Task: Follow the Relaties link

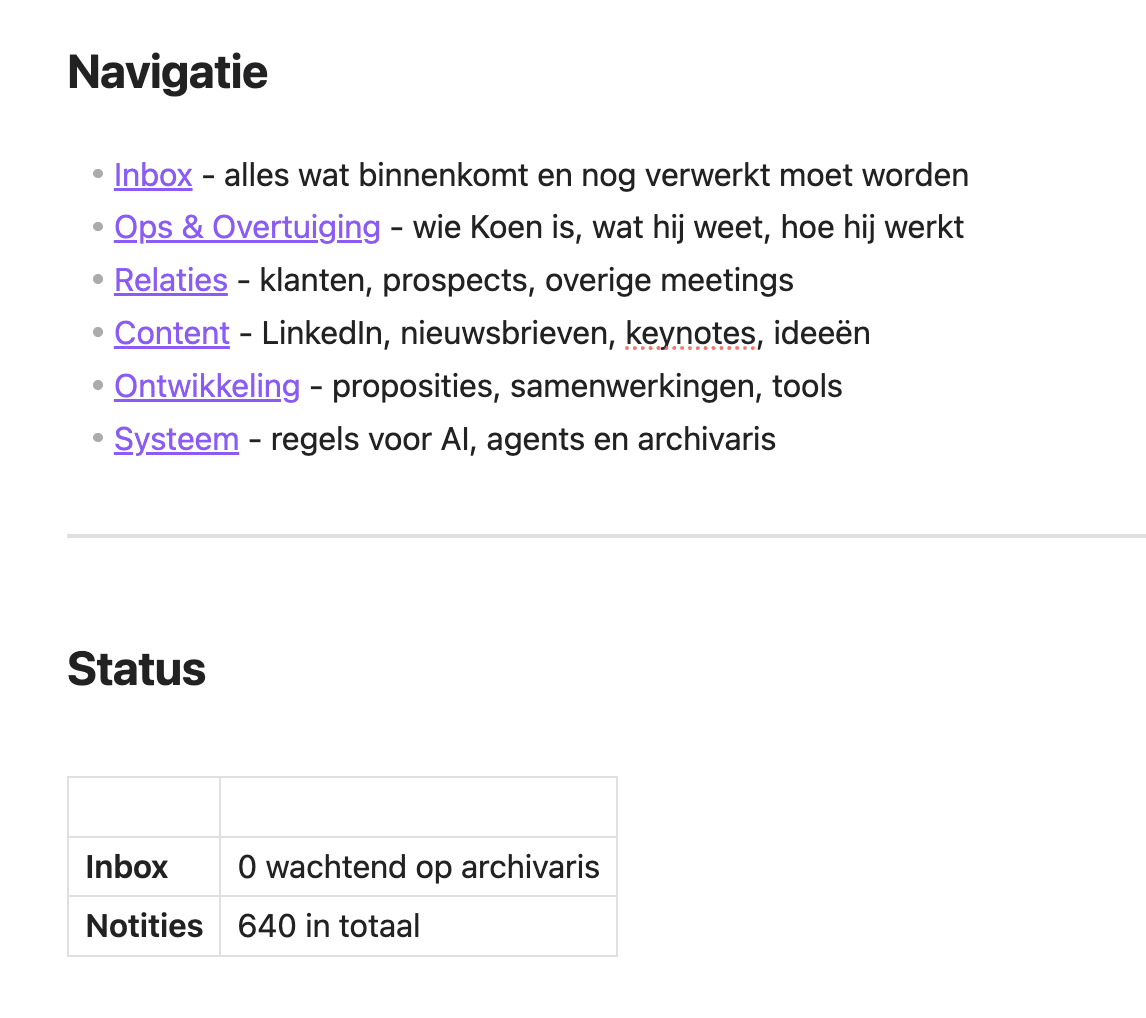Action: pos(171,281)
